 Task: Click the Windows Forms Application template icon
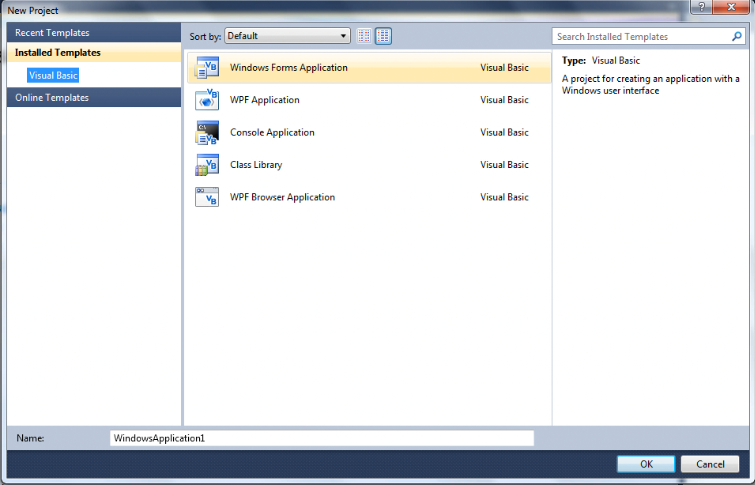point(207,68)
